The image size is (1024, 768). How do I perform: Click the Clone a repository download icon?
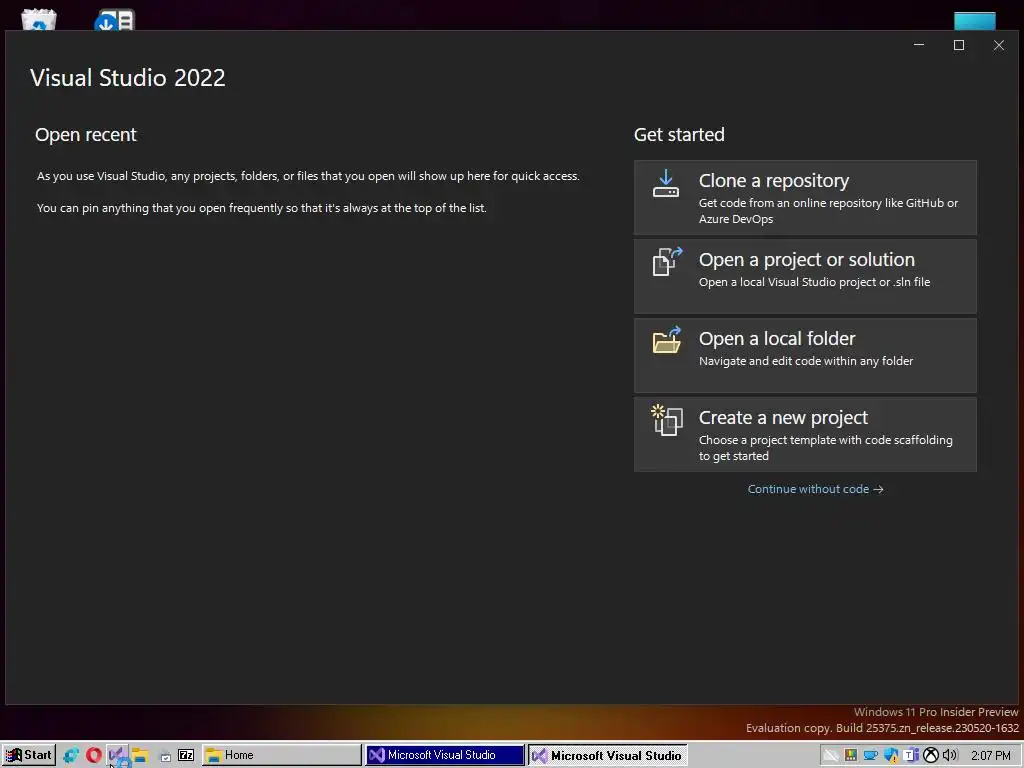665,184
